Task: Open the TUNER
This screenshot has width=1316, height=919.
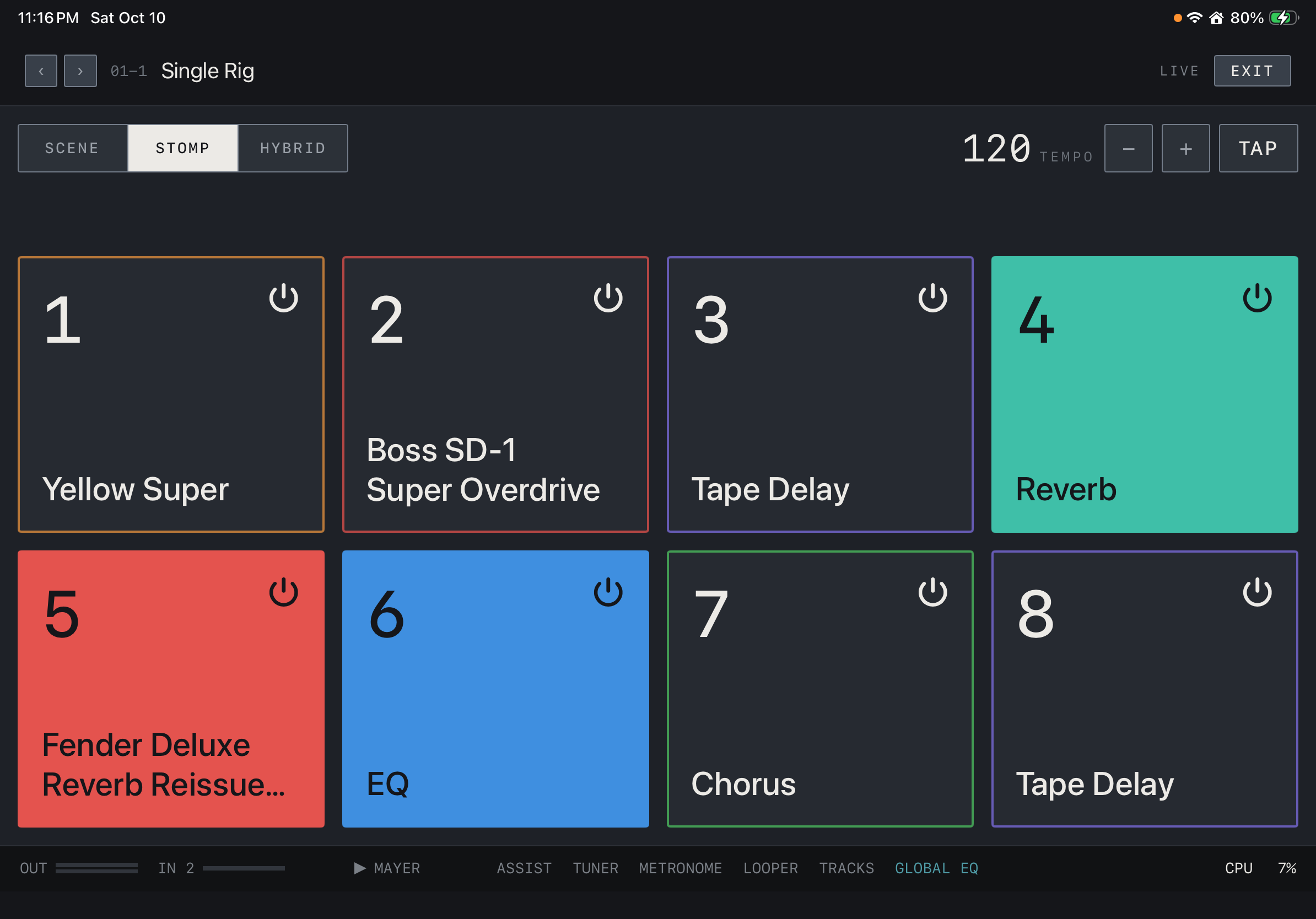Action: click(596, 868)
